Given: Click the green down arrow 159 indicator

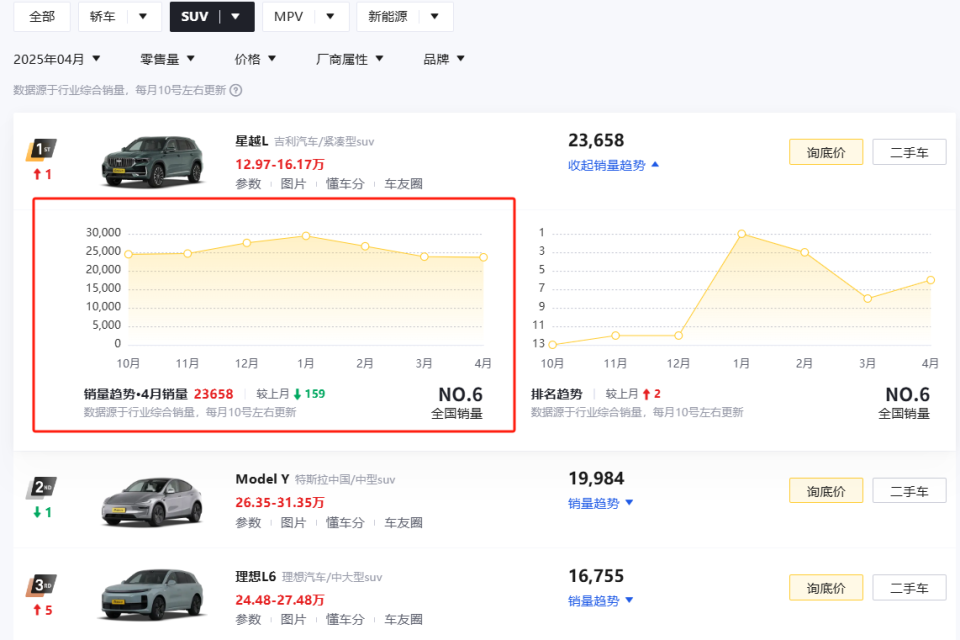Looking at the screenshot, I should [309, 394].
